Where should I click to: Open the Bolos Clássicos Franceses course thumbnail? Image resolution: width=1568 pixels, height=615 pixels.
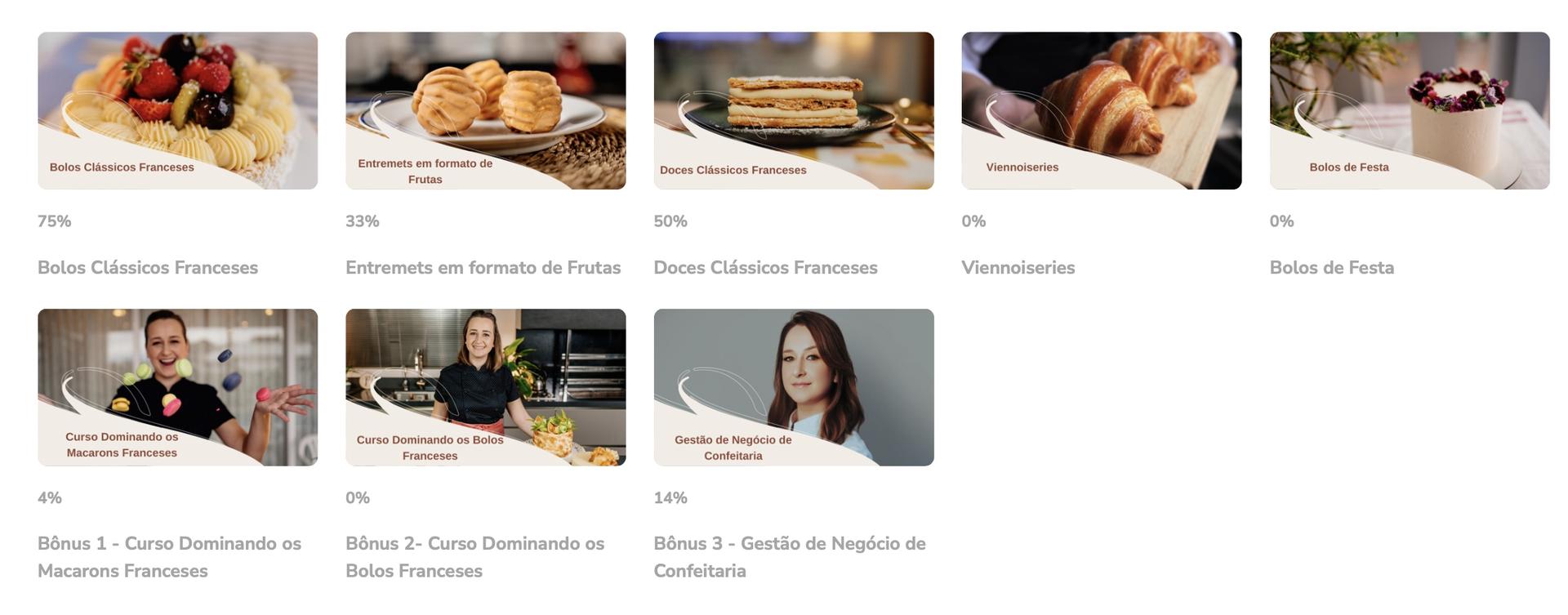click(177, 110)
